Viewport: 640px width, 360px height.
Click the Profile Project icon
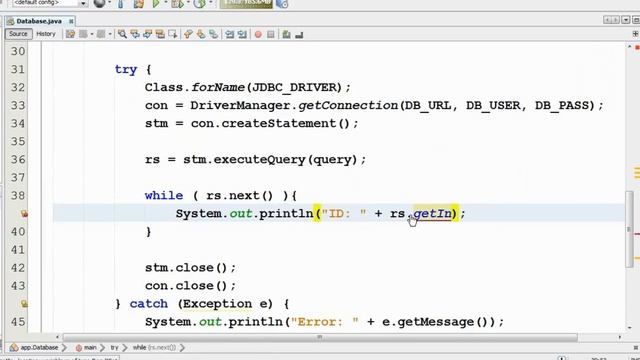pos(199,4)
